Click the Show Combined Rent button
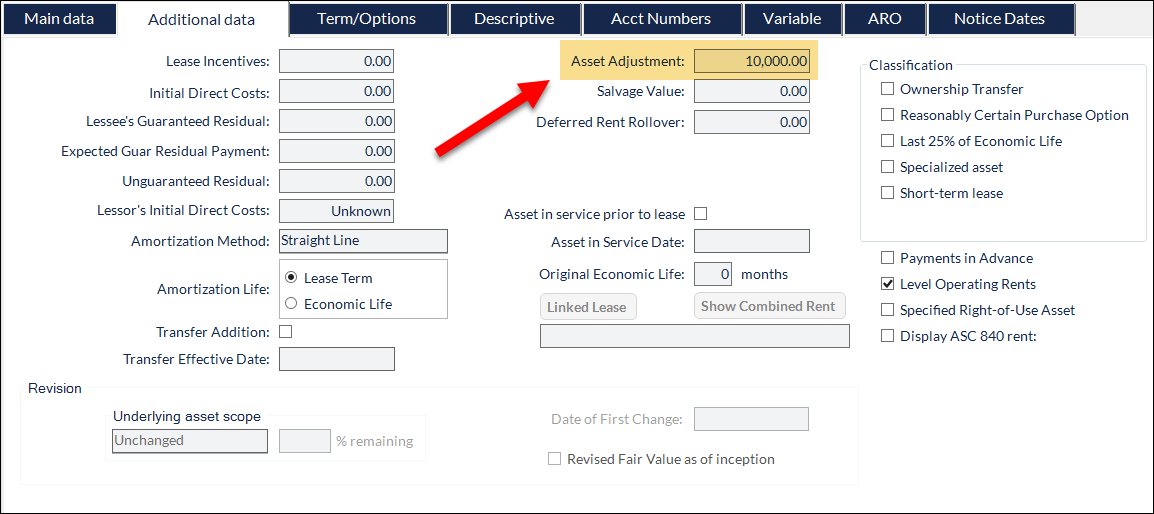 point(770,306)
